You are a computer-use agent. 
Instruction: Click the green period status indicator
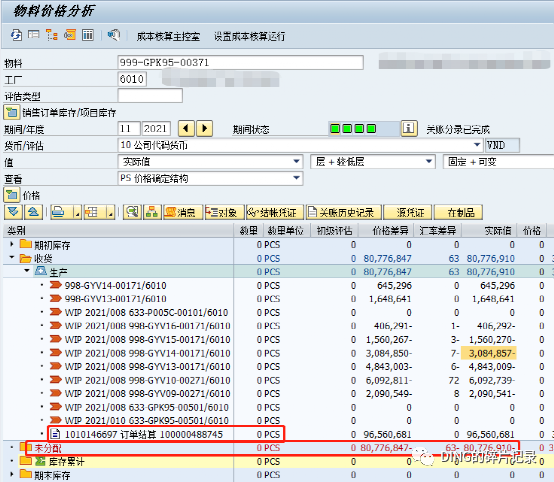coord(353,129)
